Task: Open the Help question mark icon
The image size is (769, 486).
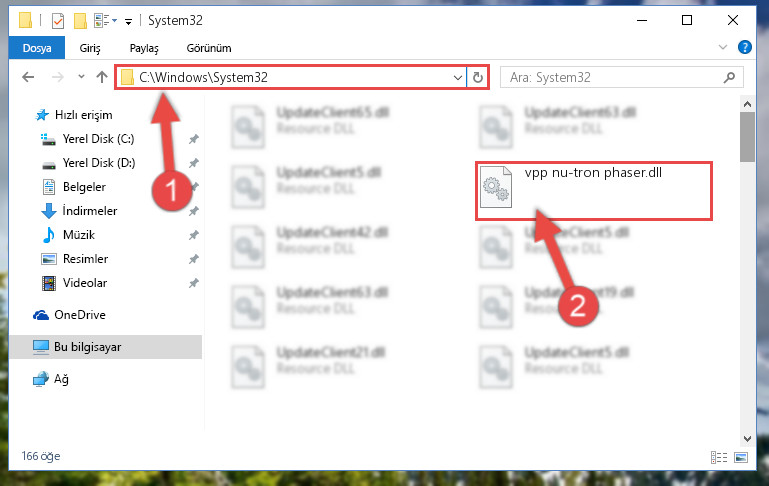Action: pyautogui.click(x=744, y=47)
